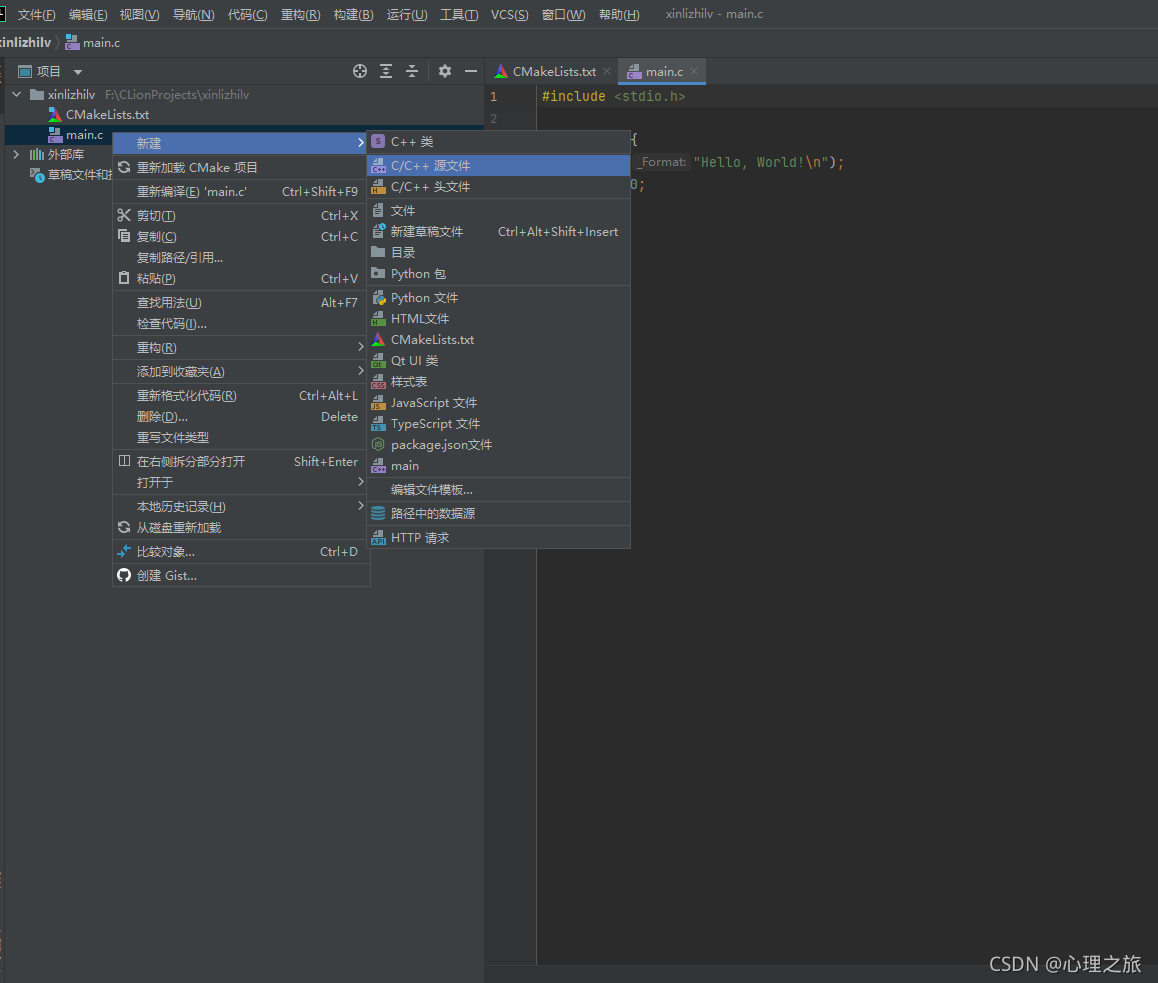The height and width of the screenshot is (983, 1158).
Task: Open the 窗口(W) menu
Action: pyautogui.click(x=563, y=15)
